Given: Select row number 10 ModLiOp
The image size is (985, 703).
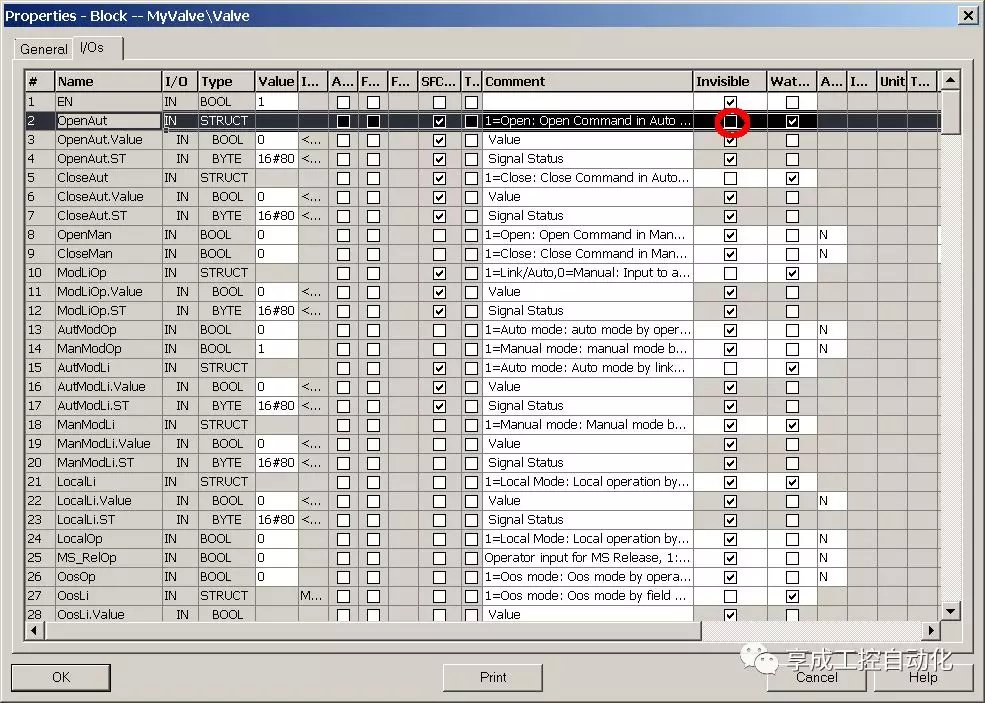Looking at the screenshot, I should 39,273.
